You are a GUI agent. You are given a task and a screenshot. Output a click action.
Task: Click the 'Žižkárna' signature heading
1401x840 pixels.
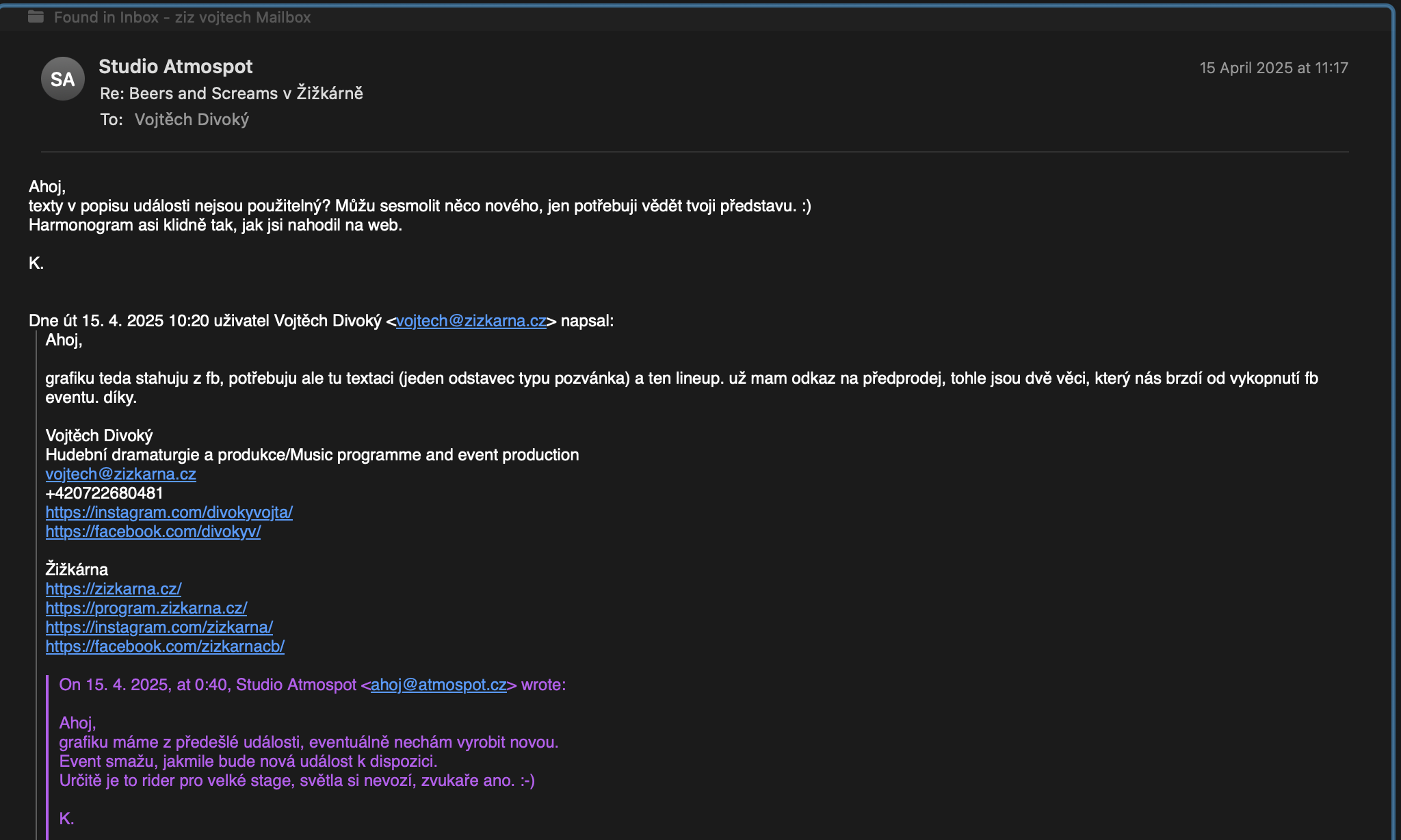(x=77, y=570)
